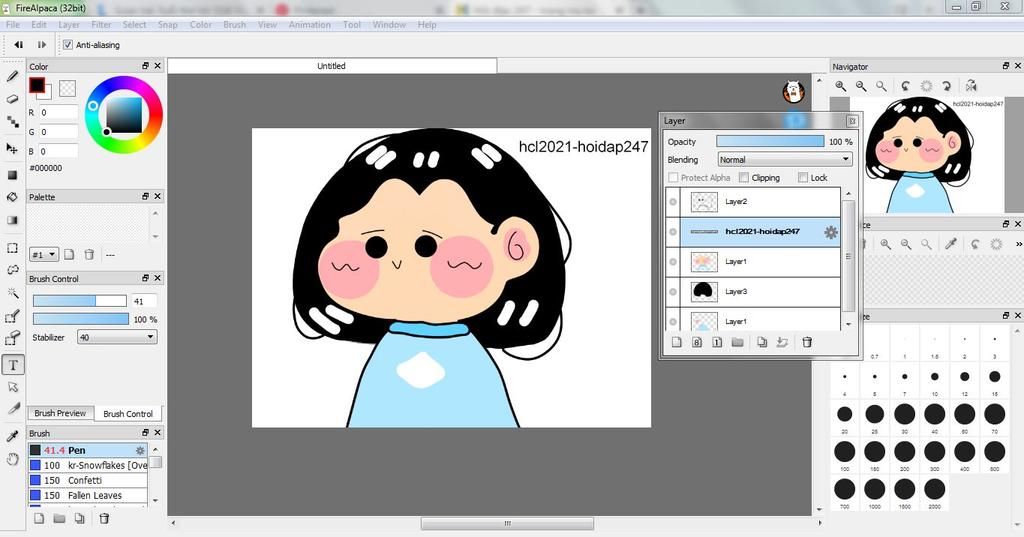Toggle visibility of Layer3
1024x537 pixels.
point(673,292)
